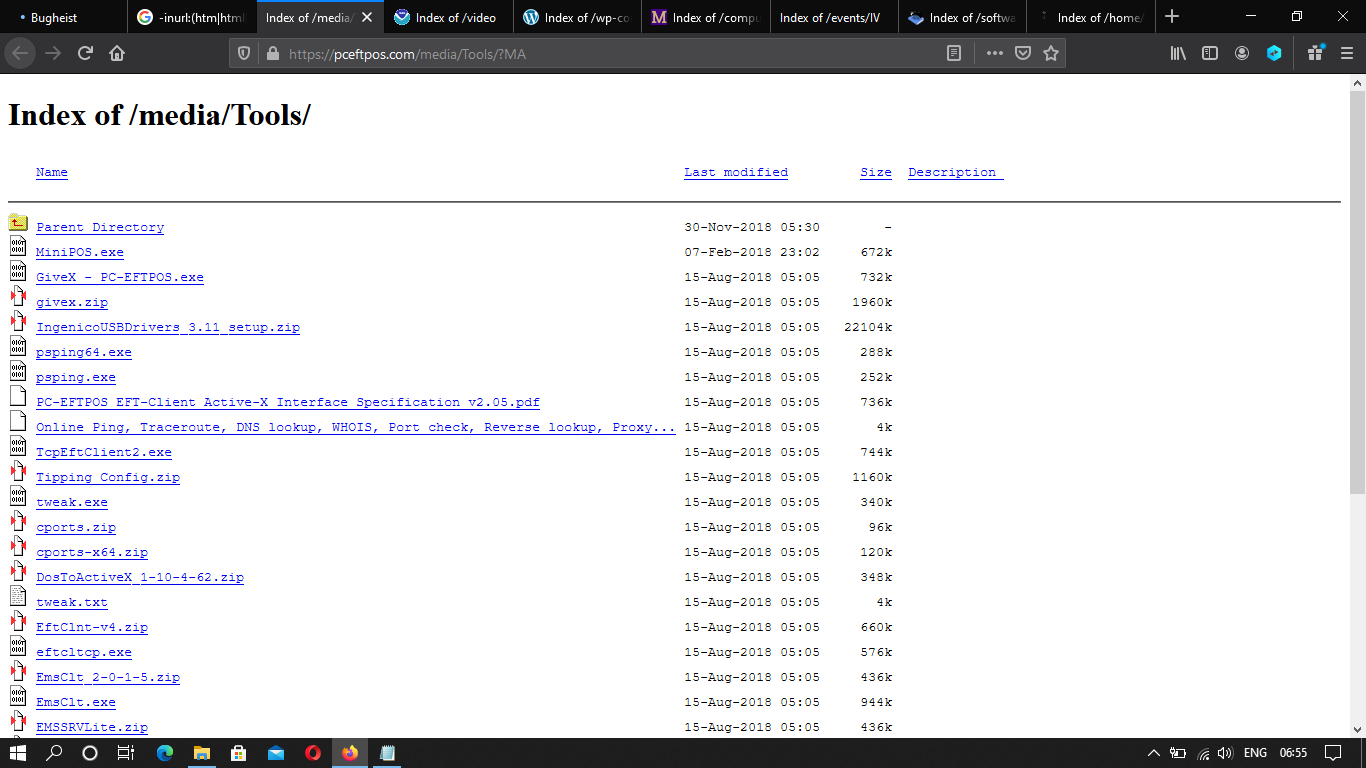Show sidebars icon in toolbar
Viewport: 1366px width, 768px height.
1210,54
